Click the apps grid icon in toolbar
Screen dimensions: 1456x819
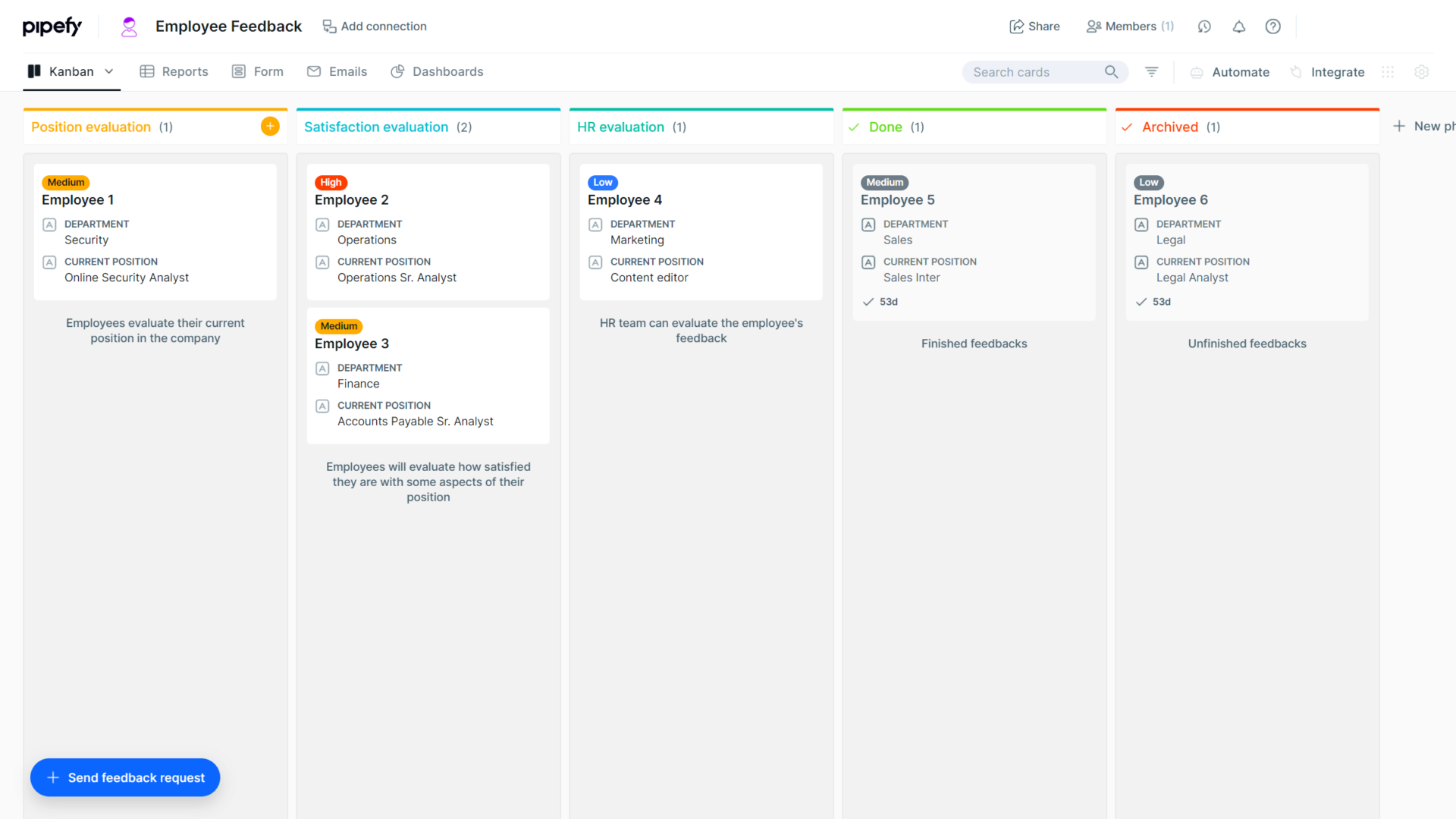point(1388,72)
